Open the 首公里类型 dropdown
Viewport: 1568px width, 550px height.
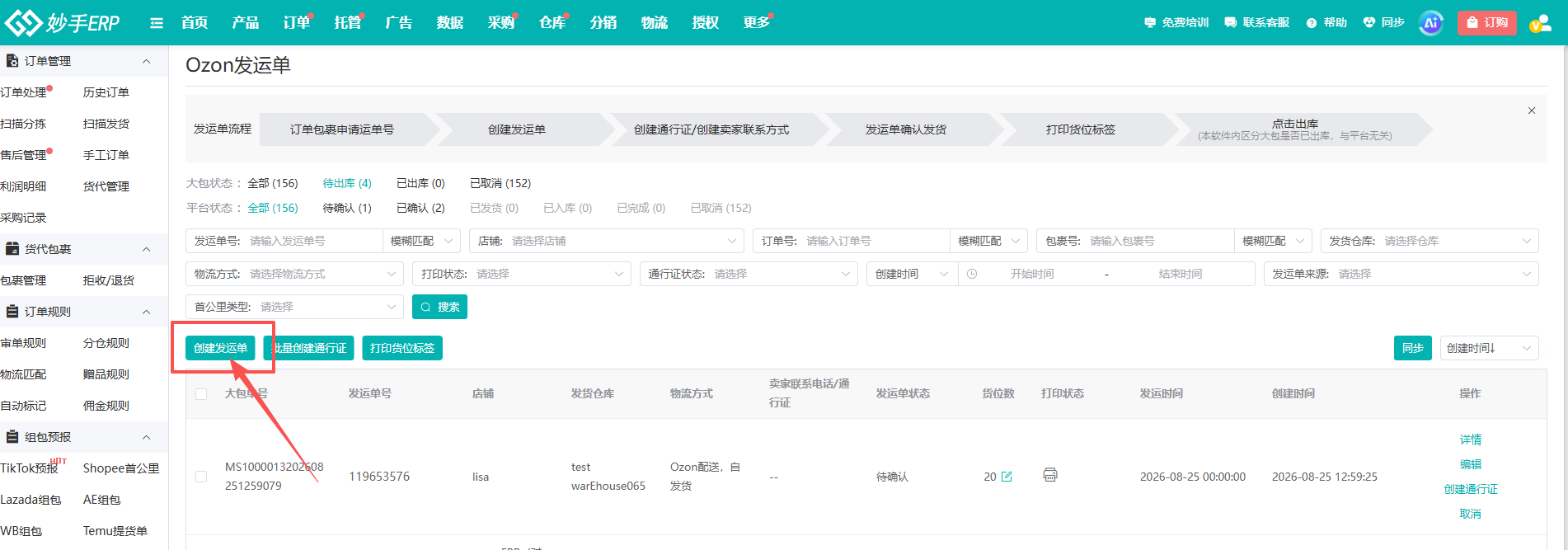[294, 307]
